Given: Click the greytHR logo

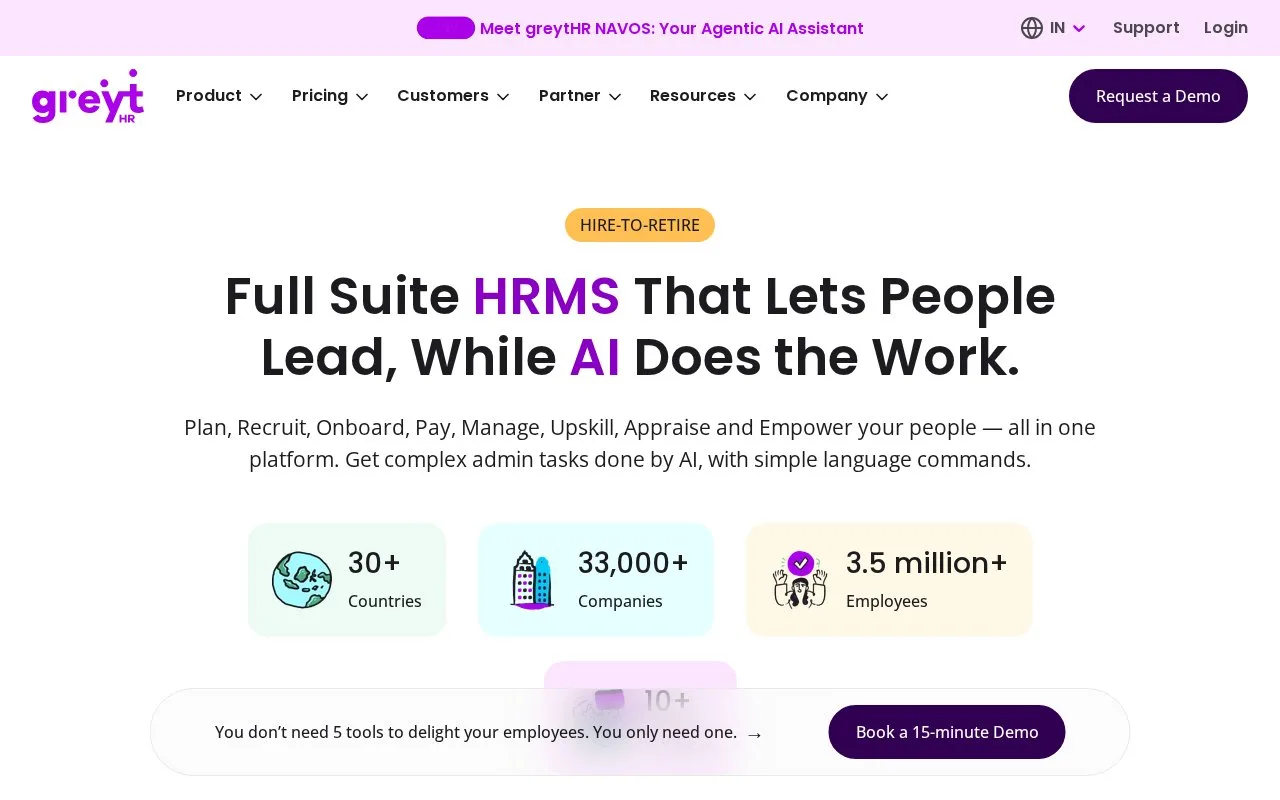Looking at the screenshot, I should tap(88, 96).
